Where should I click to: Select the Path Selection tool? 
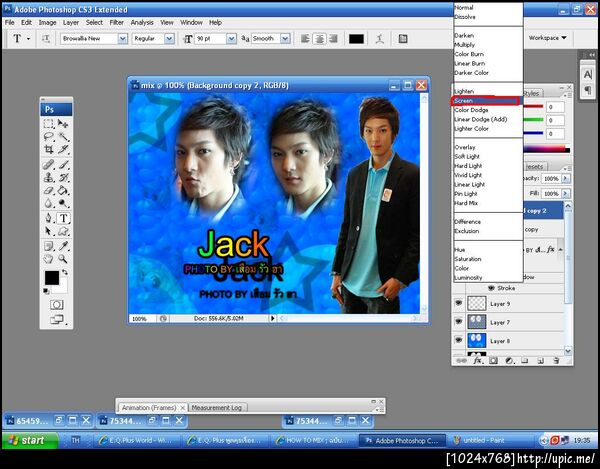(49, 231)
